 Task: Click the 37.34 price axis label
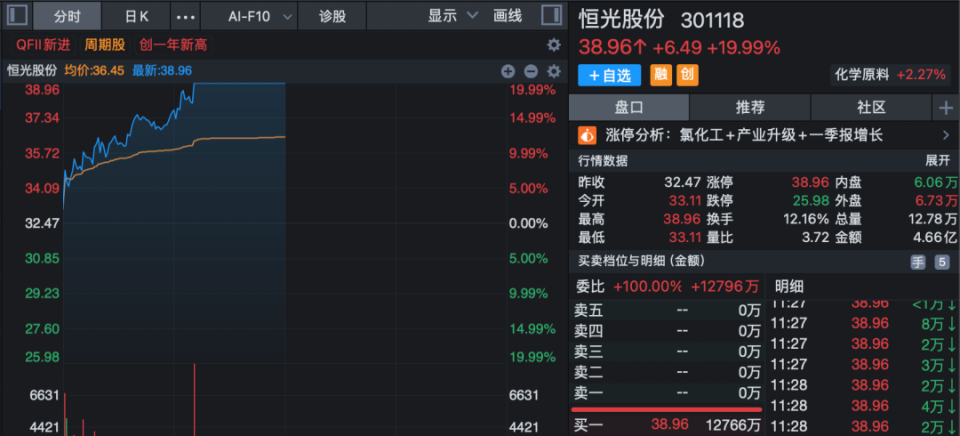pos(42,117)
